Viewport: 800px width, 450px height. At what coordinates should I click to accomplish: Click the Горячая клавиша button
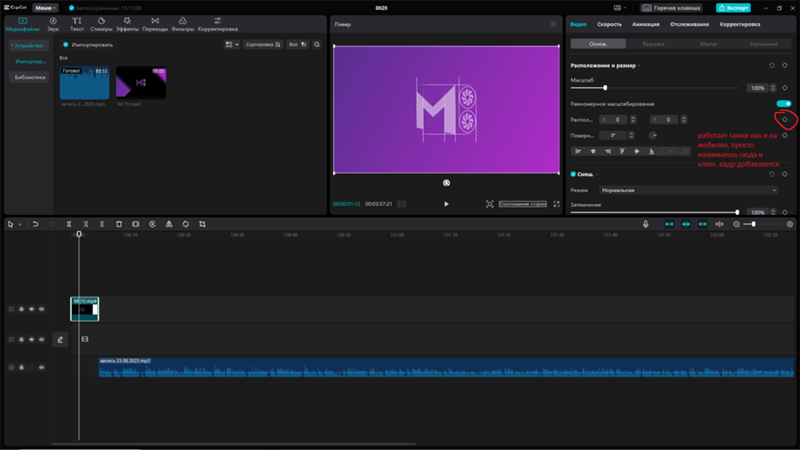click(x=671, y=8)
